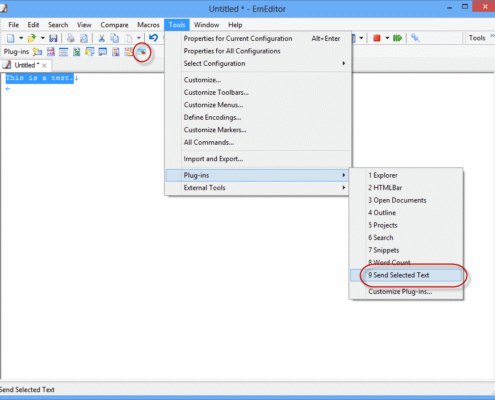Image resolution: width=495 pixels, height=400 pixels.
Task: Choose 3 Open Documents in submenu
Action: coord(406,200)
